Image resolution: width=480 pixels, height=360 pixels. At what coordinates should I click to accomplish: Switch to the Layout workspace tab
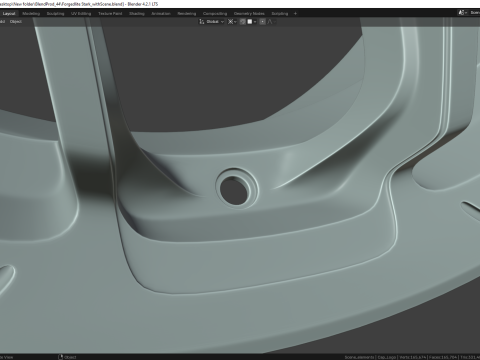pyautogui.click(x=9, y=13)
